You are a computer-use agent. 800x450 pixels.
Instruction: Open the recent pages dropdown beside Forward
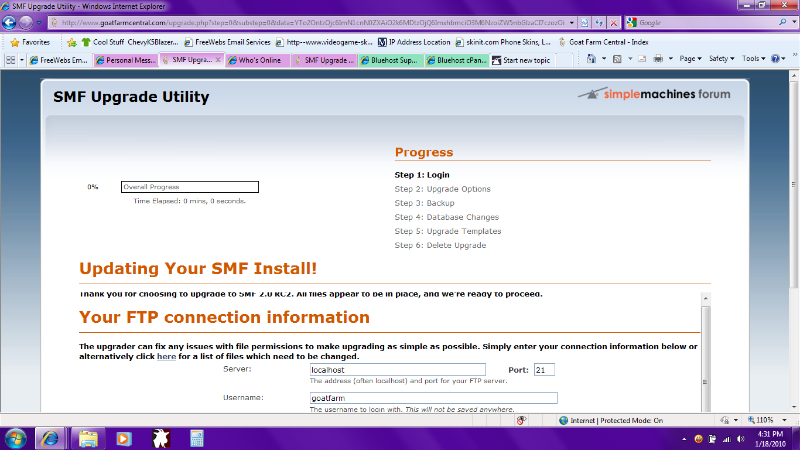click(39, 23)
